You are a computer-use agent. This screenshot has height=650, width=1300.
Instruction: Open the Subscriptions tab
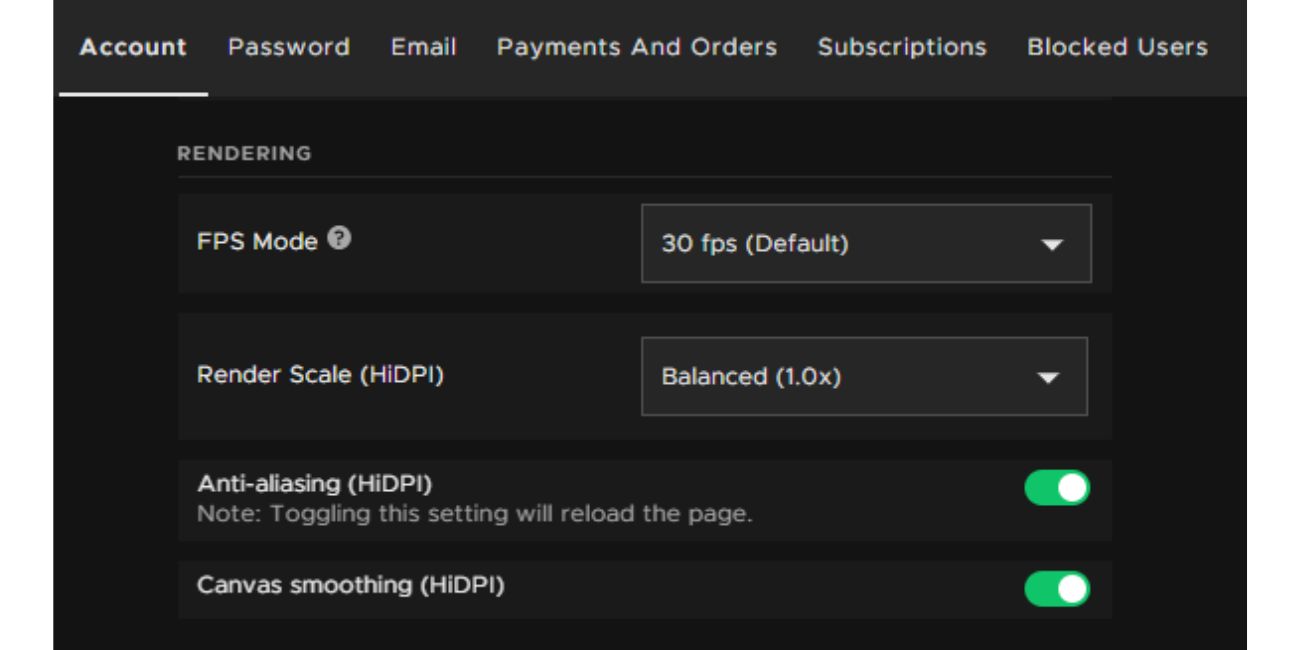click(x=905, y=46)
